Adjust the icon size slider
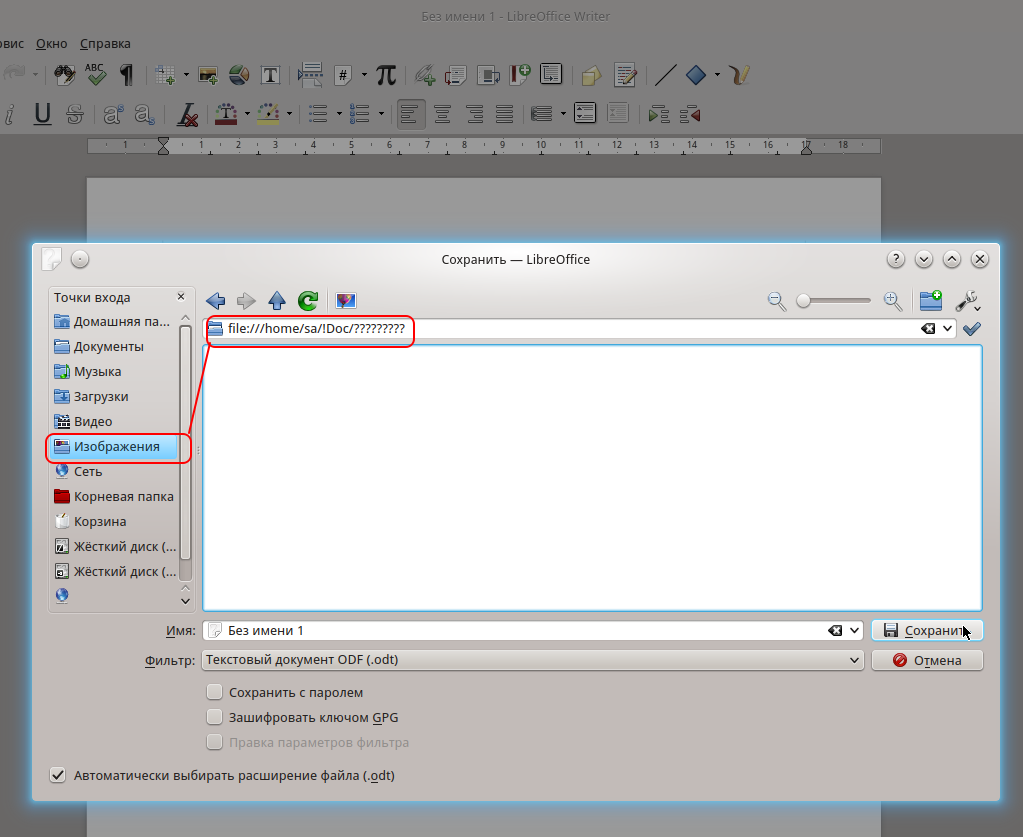 [804, 300]
